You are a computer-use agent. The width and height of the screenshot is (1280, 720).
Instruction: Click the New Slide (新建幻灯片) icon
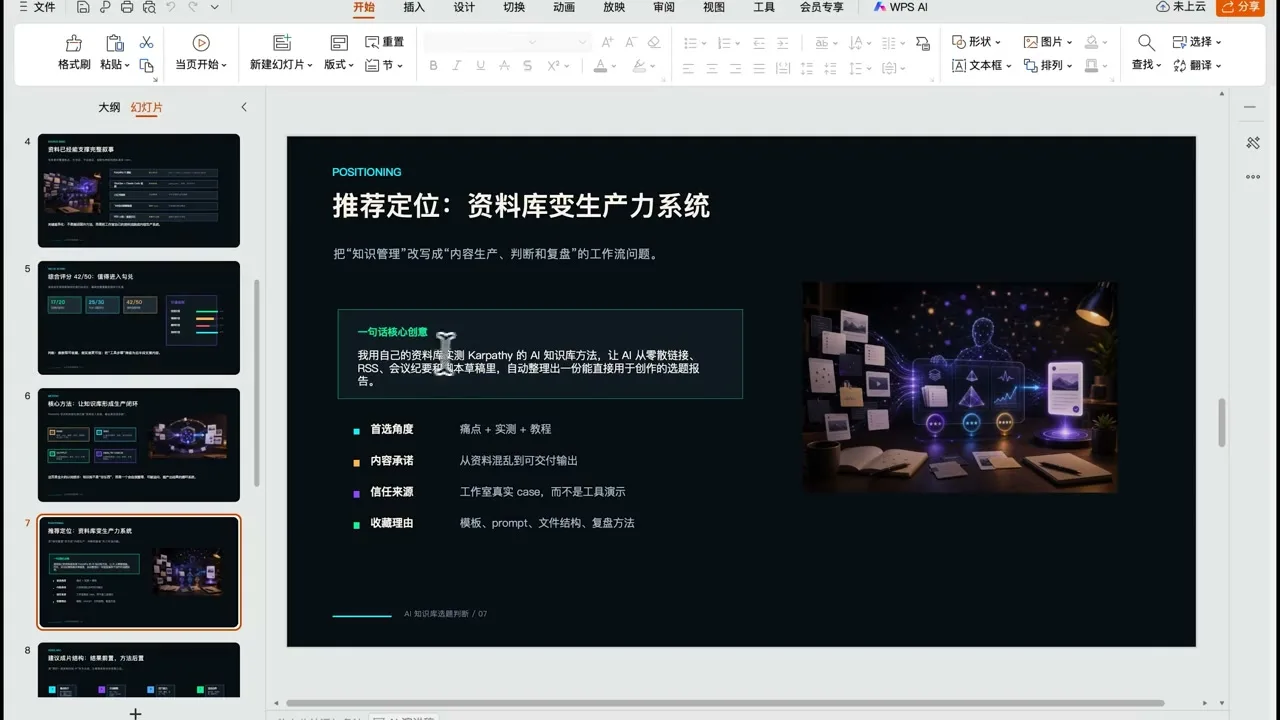click(282, 42)
